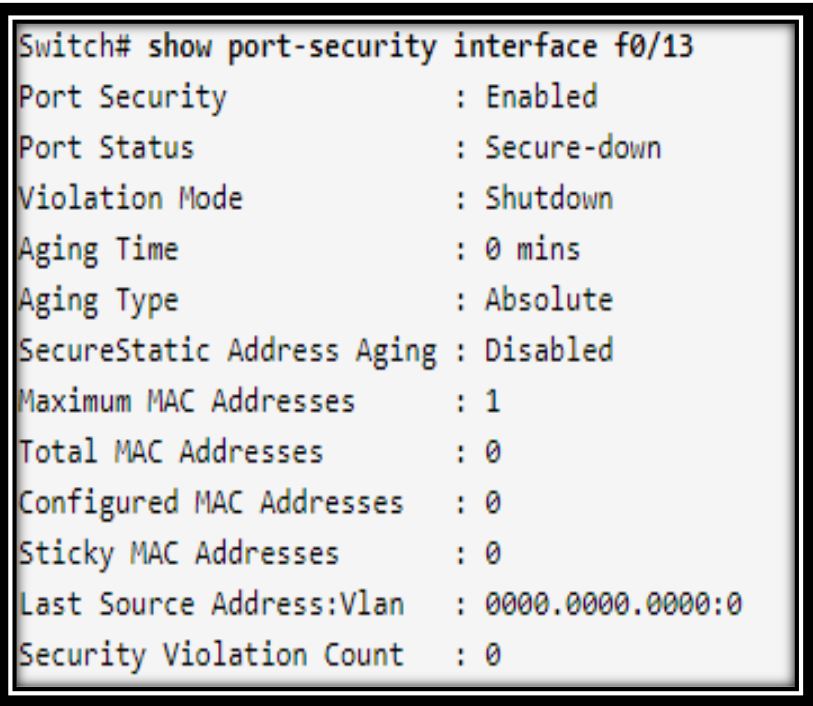813x706 pixels.
Task: Click the SecureStatic Address Aging label
Action: point(228,352)
